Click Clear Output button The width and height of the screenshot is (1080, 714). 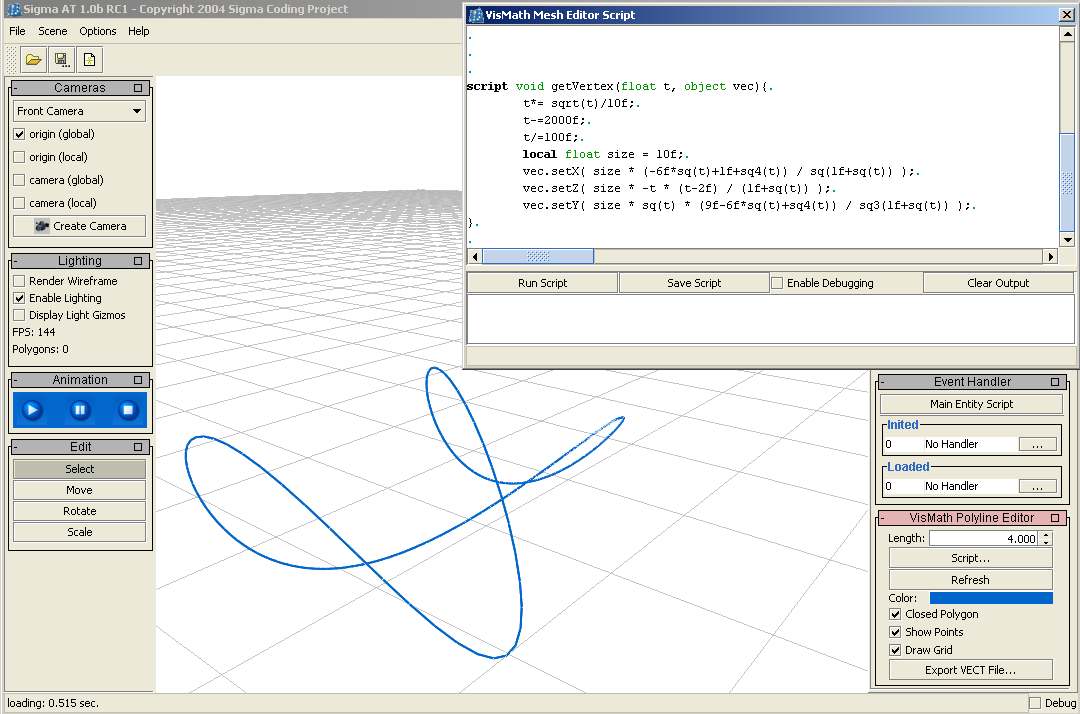(998, 283)
